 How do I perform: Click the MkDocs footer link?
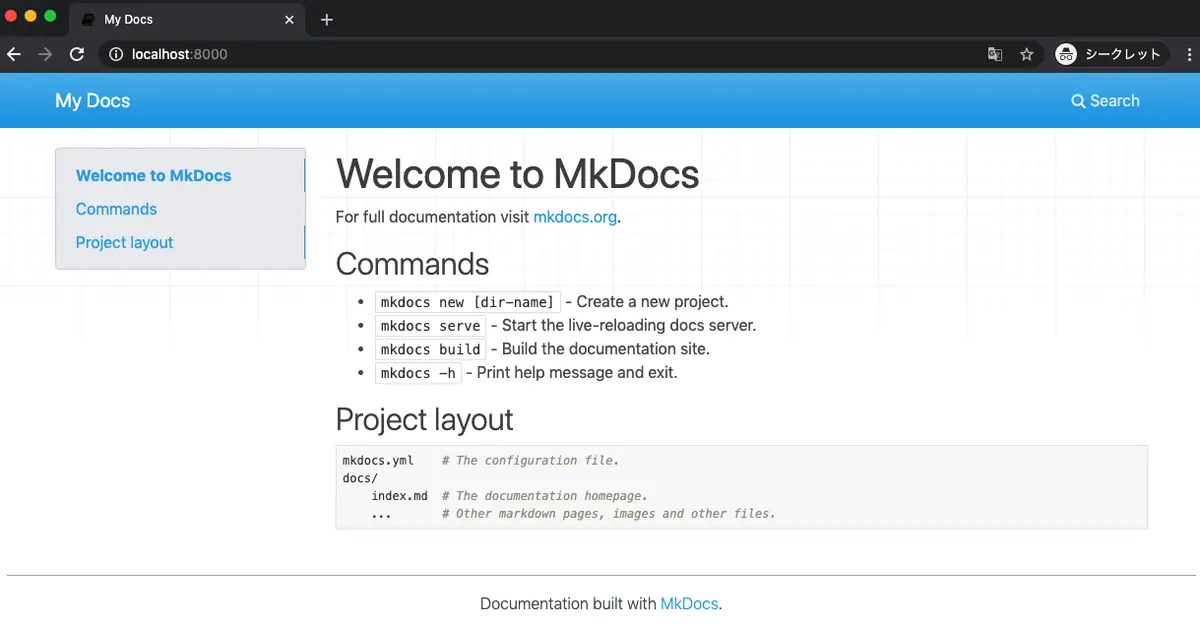(689, 604)
